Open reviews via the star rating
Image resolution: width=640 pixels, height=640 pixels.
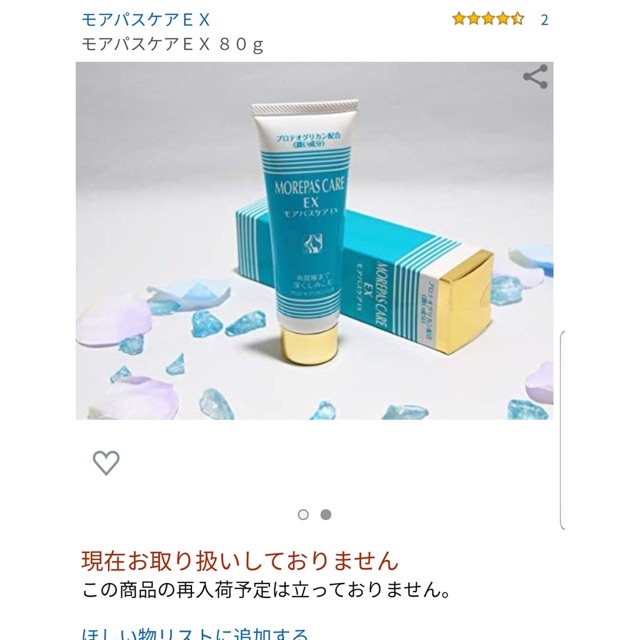(x=488, y=19)
